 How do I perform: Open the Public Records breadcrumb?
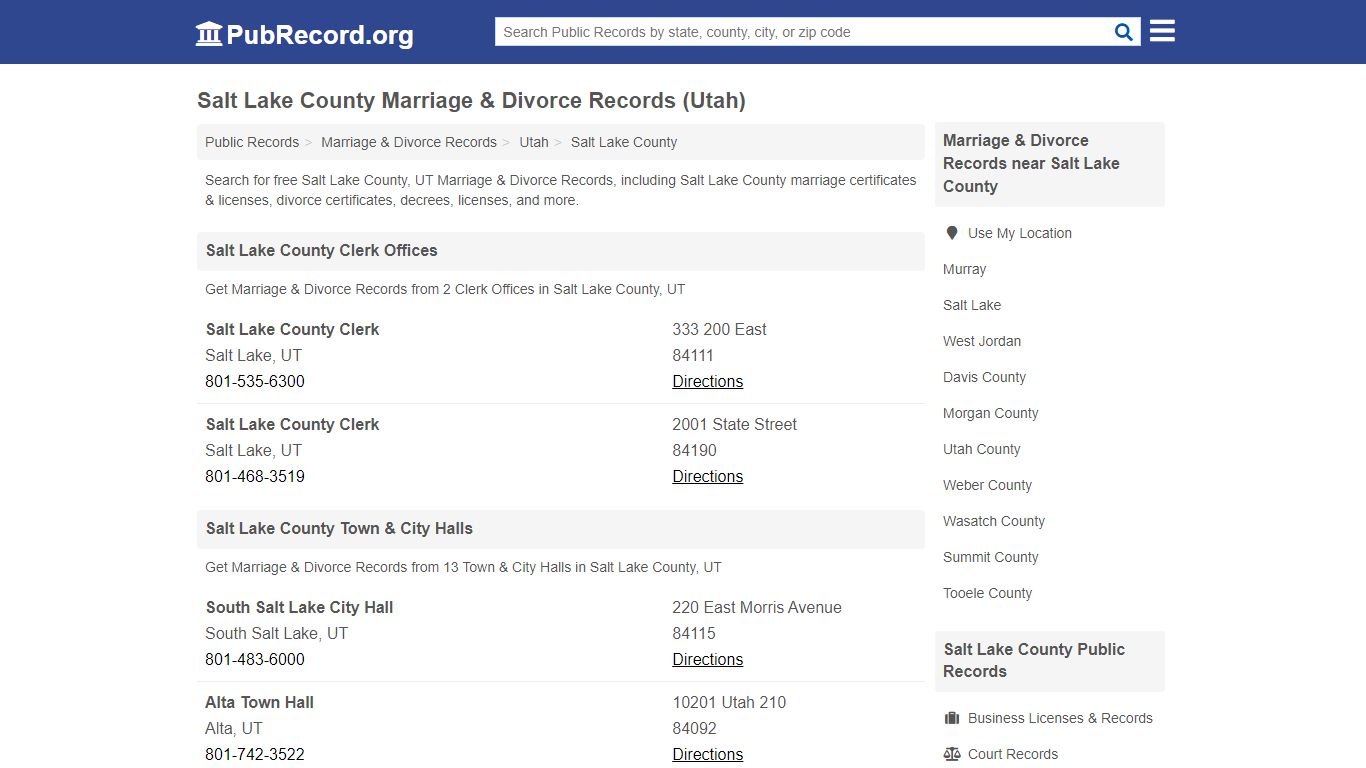coord(252,142)
